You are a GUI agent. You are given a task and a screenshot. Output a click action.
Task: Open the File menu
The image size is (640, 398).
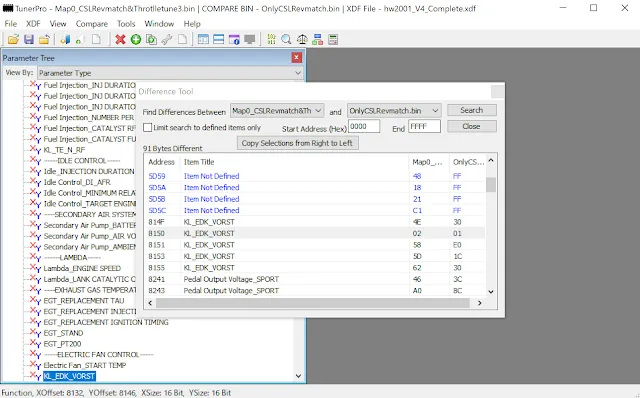click(x=11, y=24)
